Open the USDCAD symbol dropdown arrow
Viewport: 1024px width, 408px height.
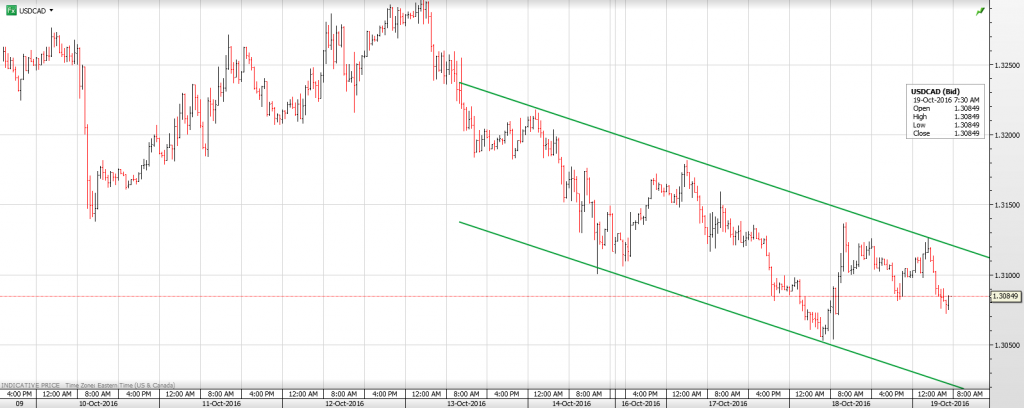coord(51,10)
